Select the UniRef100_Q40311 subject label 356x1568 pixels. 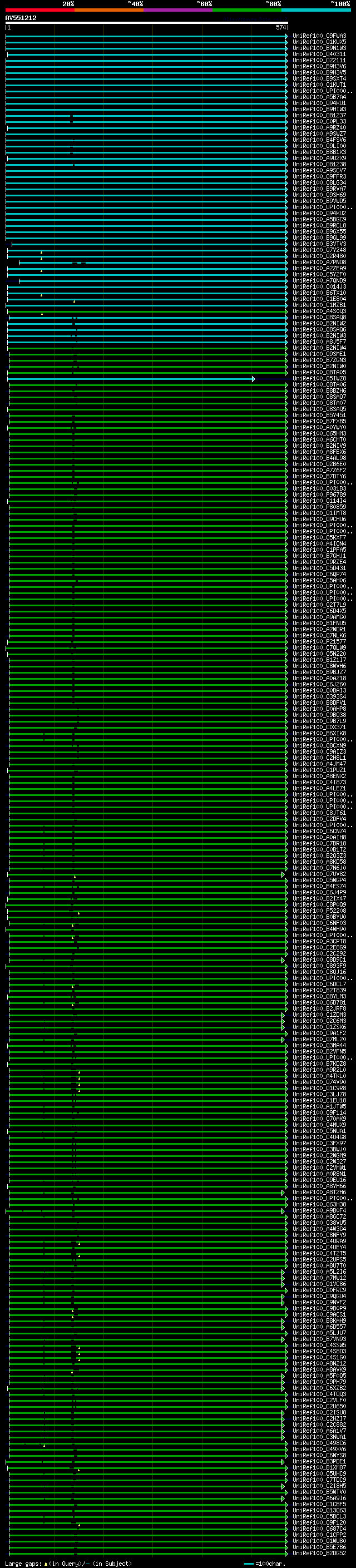coord(319,54)
